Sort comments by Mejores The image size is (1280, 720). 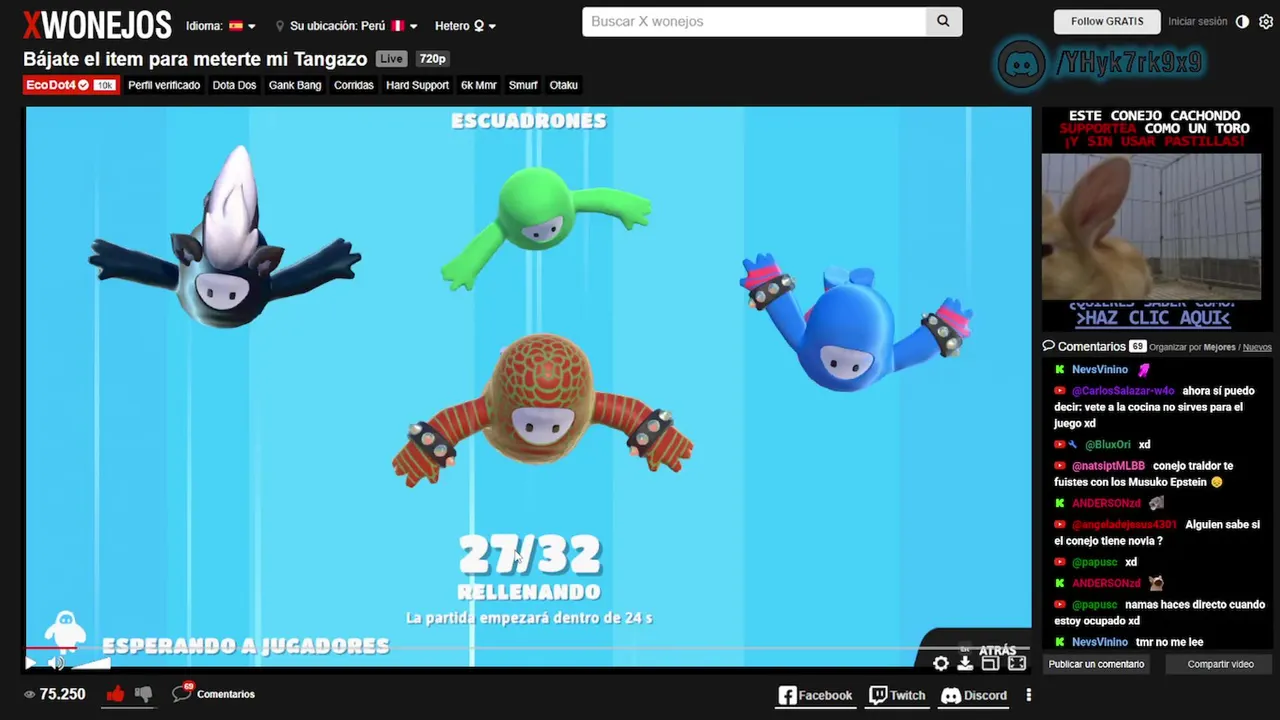tap(1219, 347)
